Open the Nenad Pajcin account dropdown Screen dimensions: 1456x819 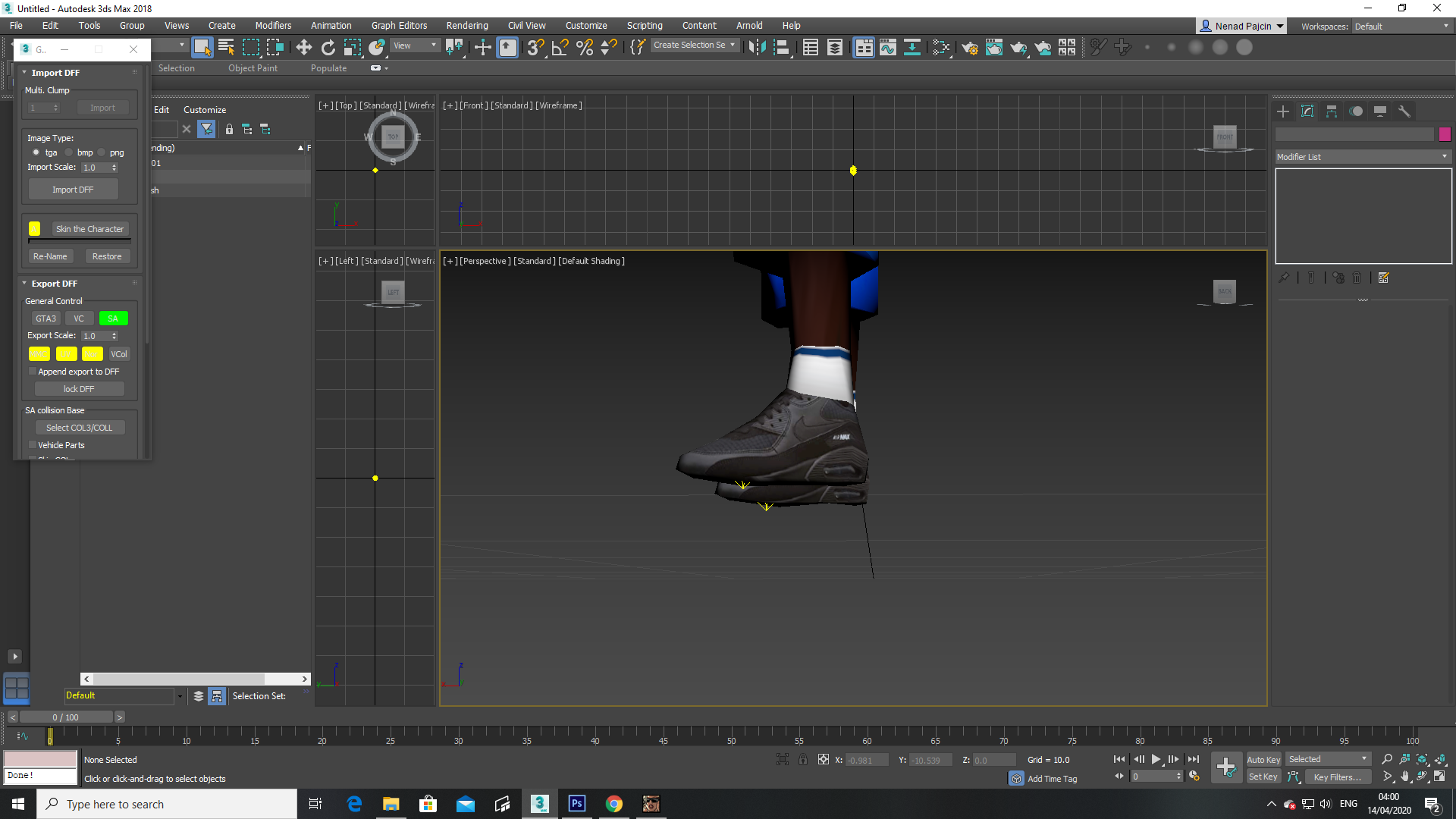click(1241, 26)
